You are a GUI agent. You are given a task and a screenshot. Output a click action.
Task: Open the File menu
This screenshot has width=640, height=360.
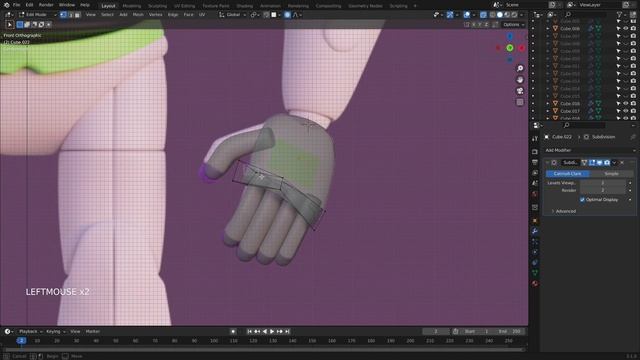point(17,5)
